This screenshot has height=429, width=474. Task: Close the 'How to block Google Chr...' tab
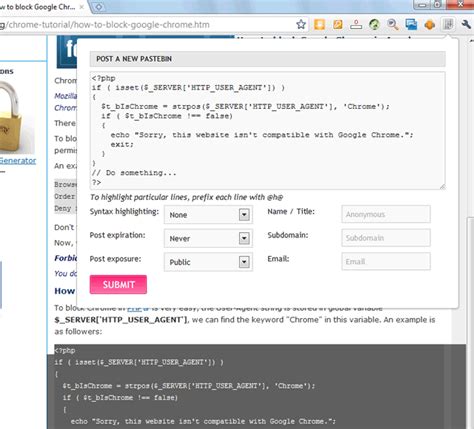click(81, 7)
